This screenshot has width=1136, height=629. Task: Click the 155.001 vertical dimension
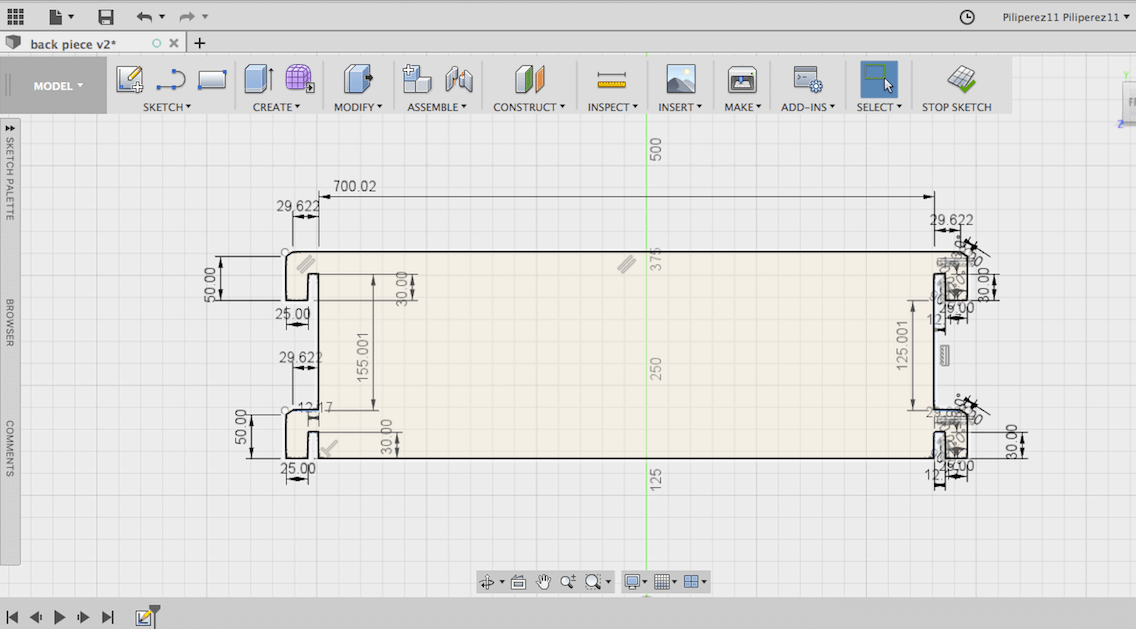point(363,357)
